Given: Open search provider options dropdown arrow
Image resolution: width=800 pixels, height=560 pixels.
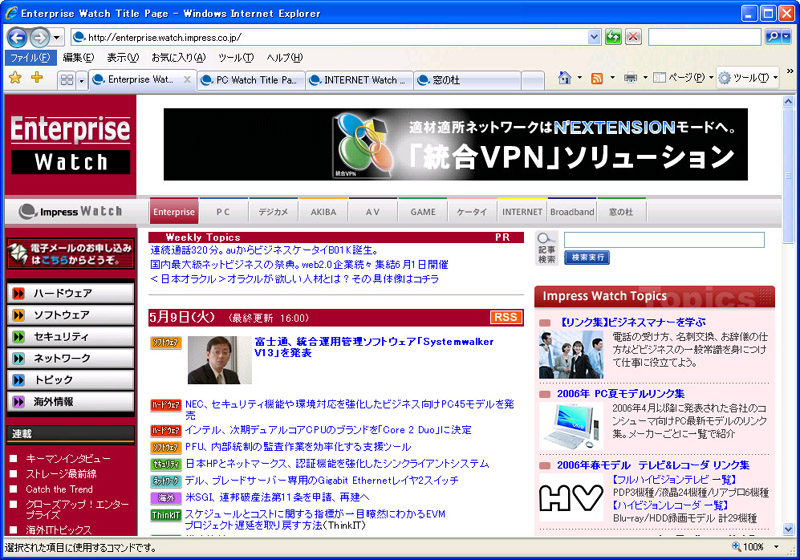Looking at the screenshot, I should (x=786, y=37).
